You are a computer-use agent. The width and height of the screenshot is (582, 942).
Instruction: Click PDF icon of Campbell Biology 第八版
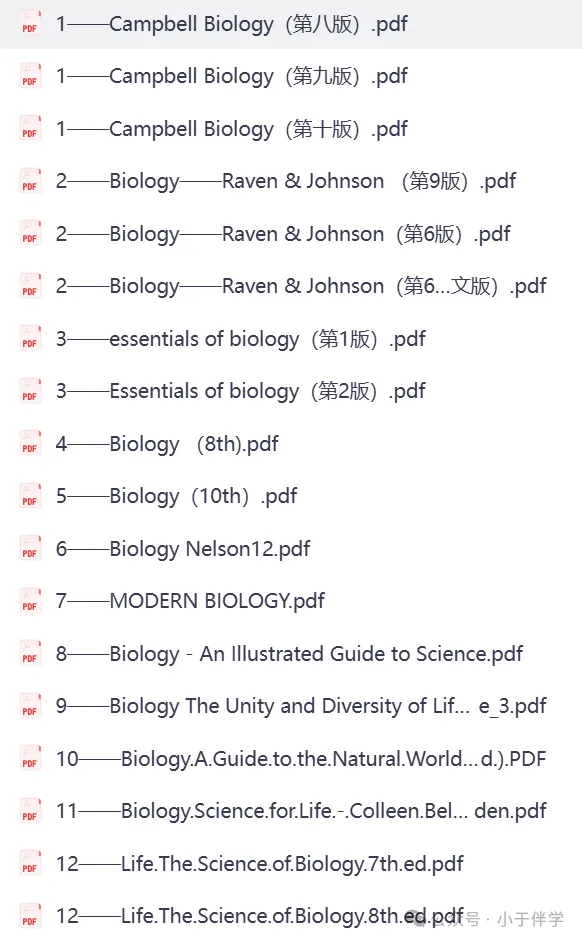(x=30, y=23)
